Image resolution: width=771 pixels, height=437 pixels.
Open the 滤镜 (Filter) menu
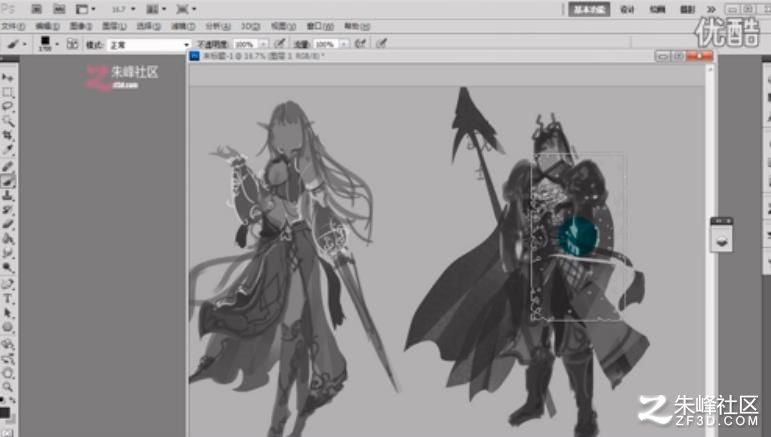[x=183, y=26]
